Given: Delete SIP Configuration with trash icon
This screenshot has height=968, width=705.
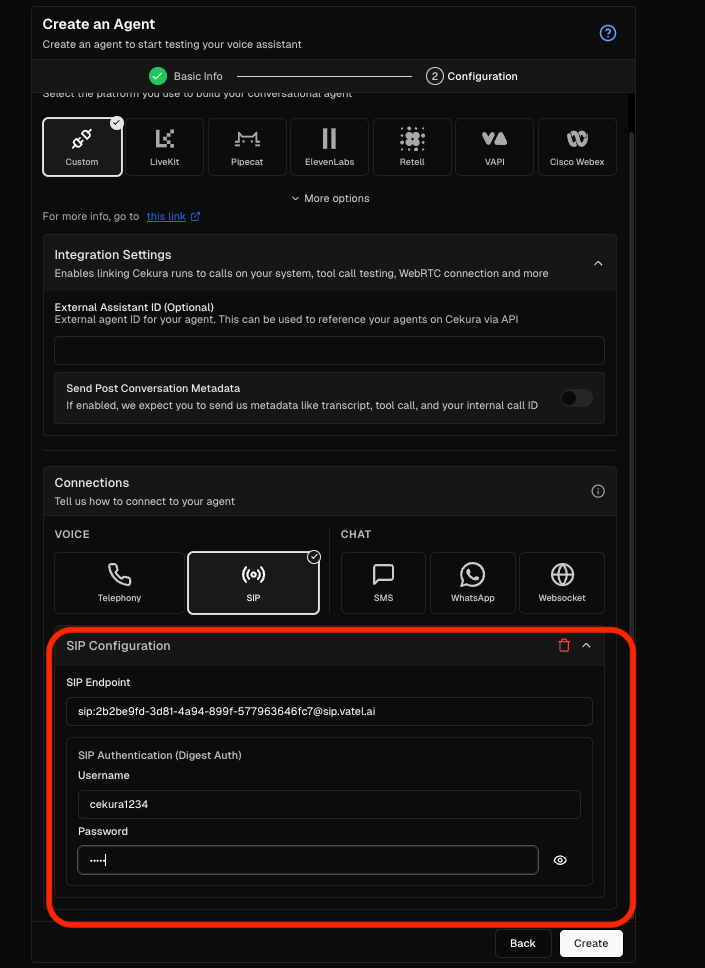Looking at the screenshot, I should 564,646.
